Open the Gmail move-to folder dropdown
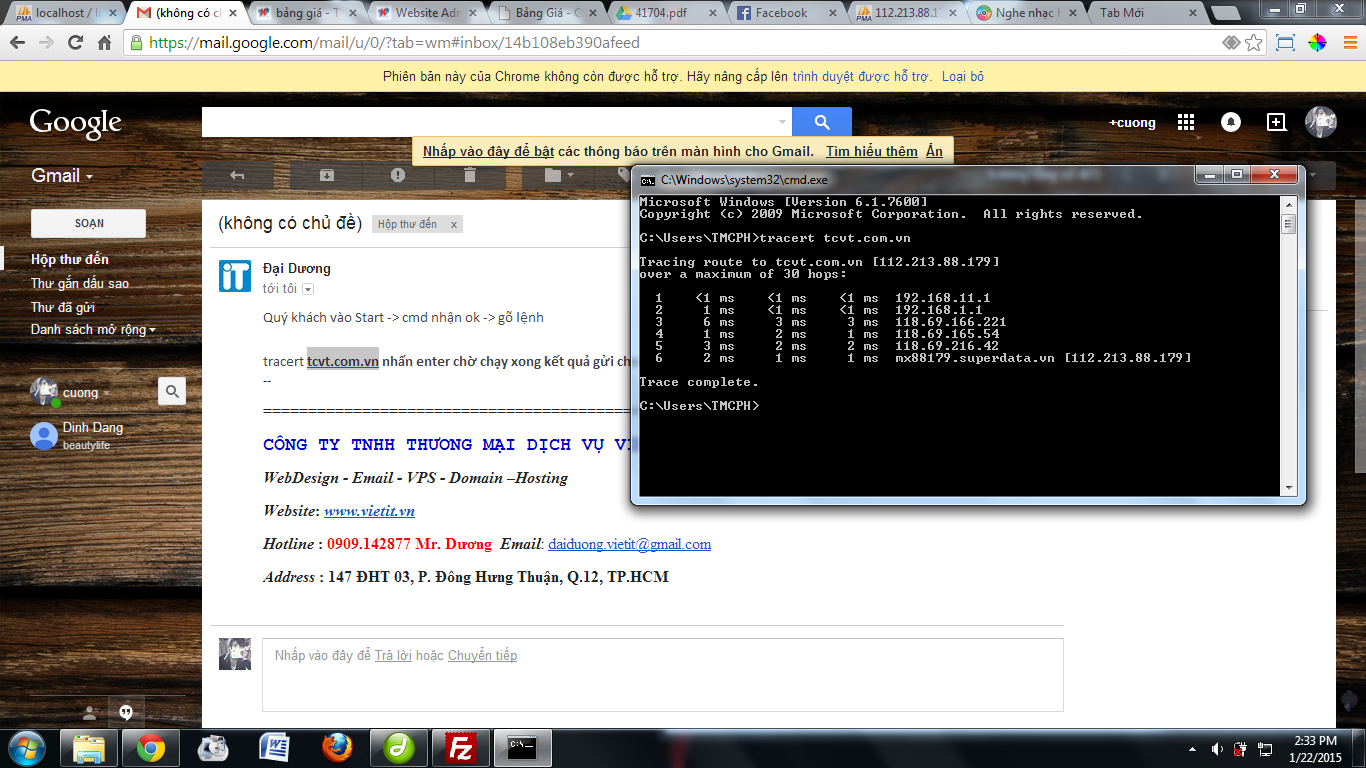1366x768 pixels. (558, 175)
